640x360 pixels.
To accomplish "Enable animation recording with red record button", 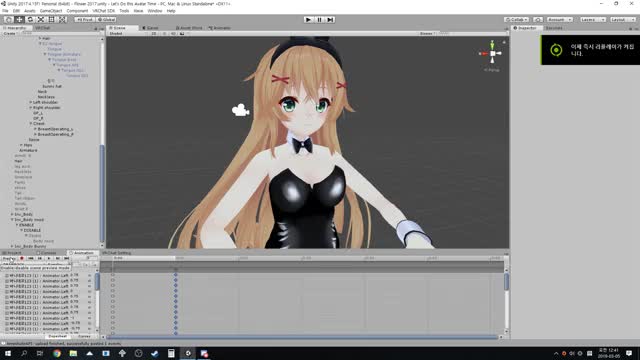I will [x=22, y=258].
